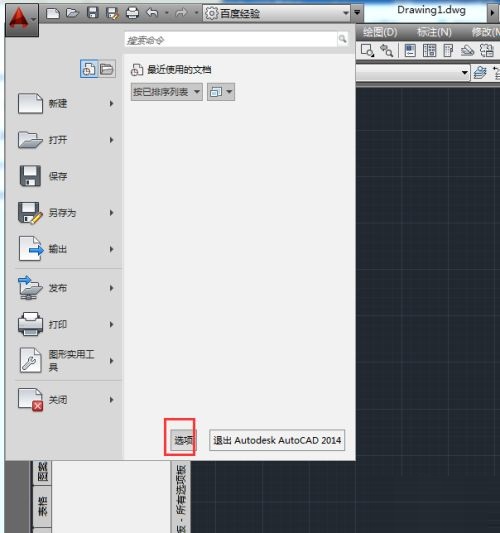Select 新建 menu entry

[66, 103]
